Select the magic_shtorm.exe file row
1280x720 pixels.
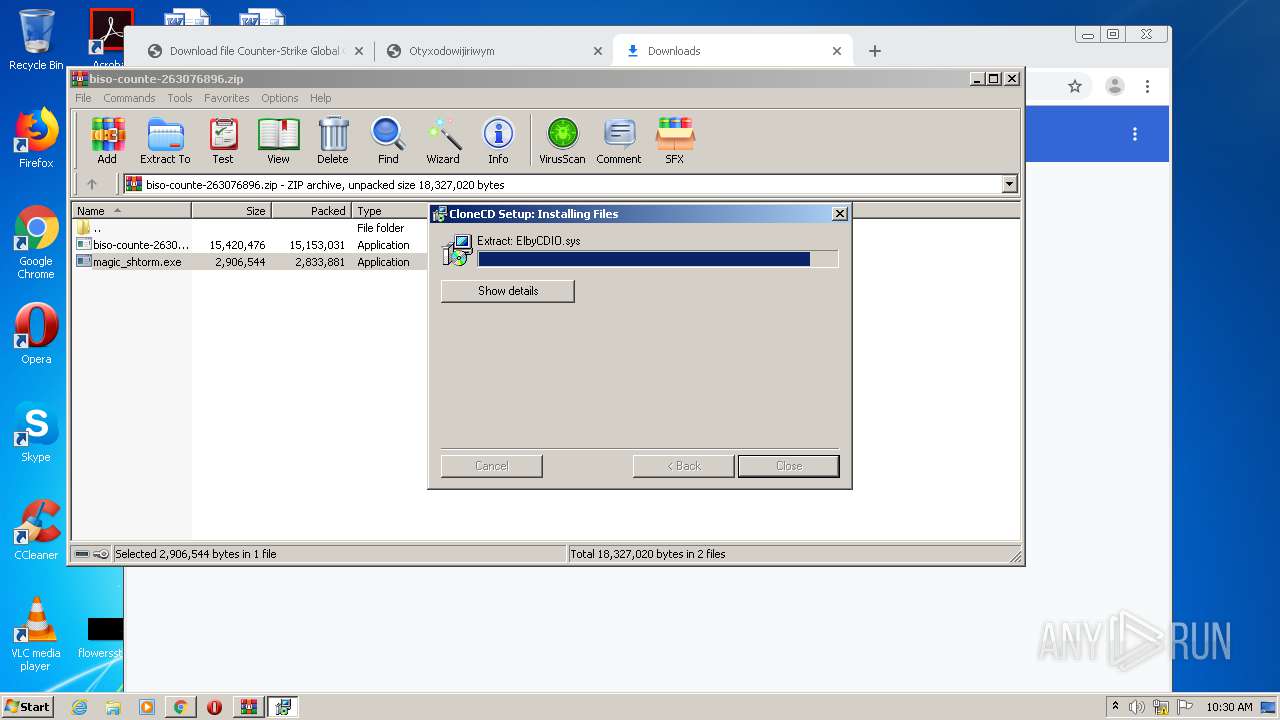250,262
